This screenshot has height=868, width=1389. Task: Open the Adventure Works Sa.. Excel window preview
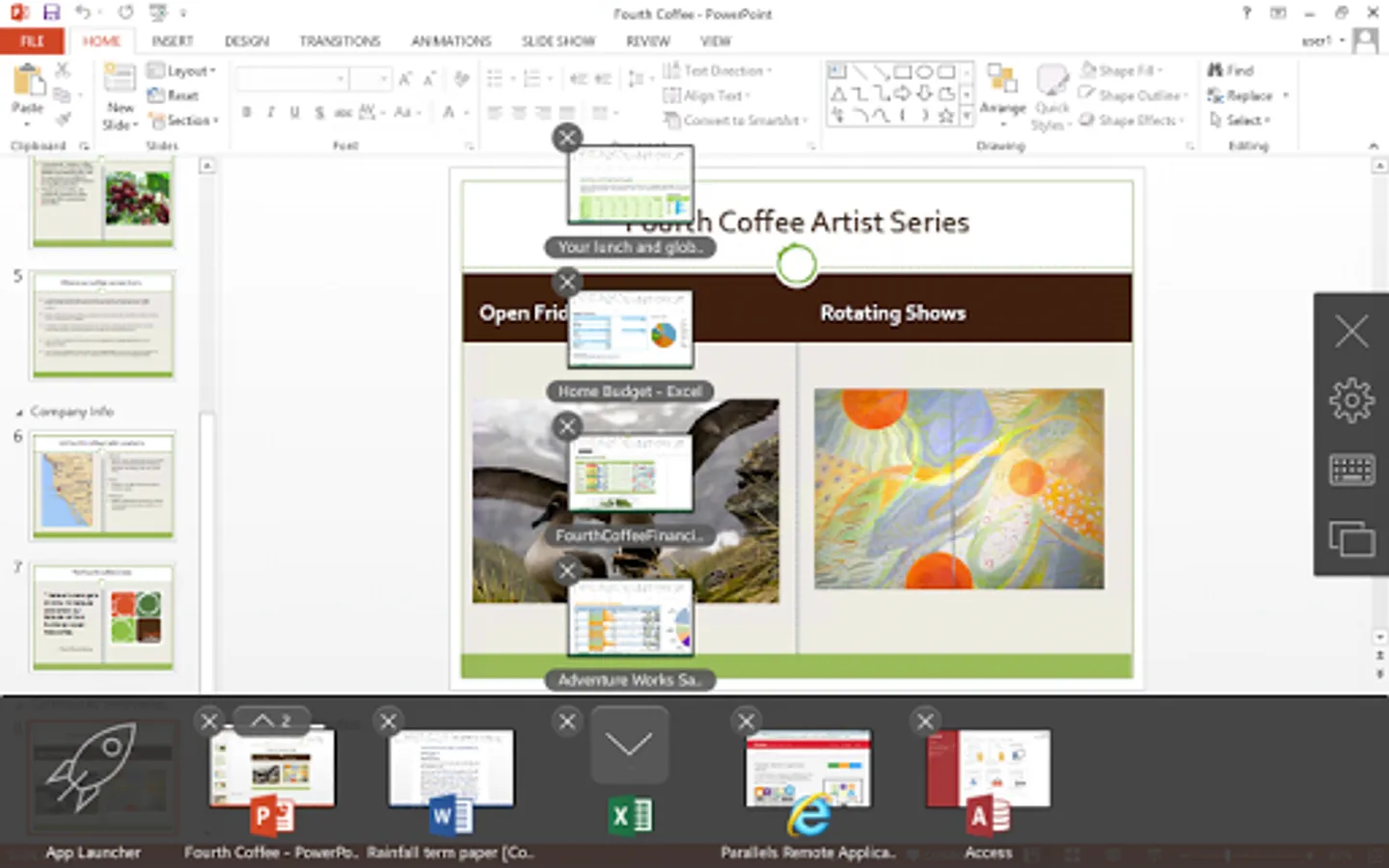tap(630, 620)
